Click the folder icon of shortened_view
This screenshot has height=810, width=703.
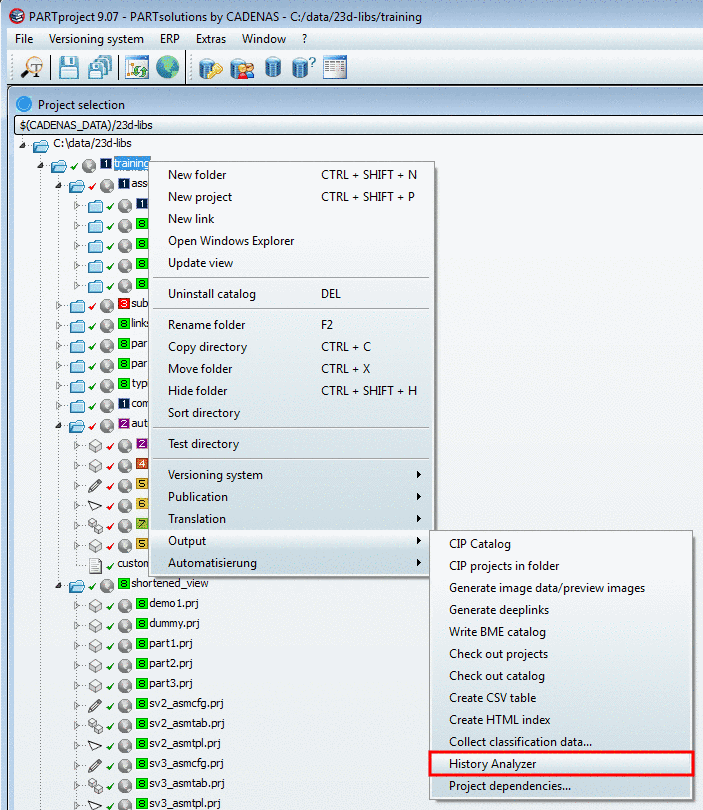point(77,585)
